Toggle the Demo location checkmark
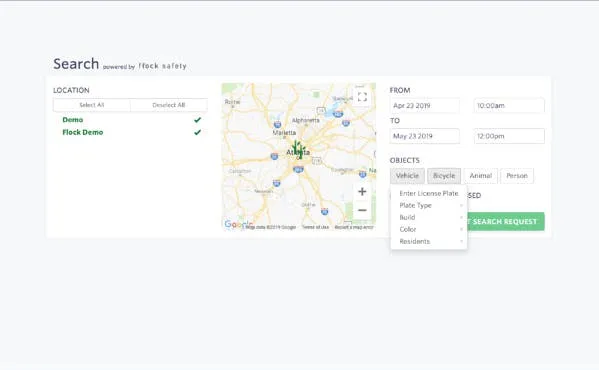The height and width of the screenshot is (370, 599). (x=197, y=120)
